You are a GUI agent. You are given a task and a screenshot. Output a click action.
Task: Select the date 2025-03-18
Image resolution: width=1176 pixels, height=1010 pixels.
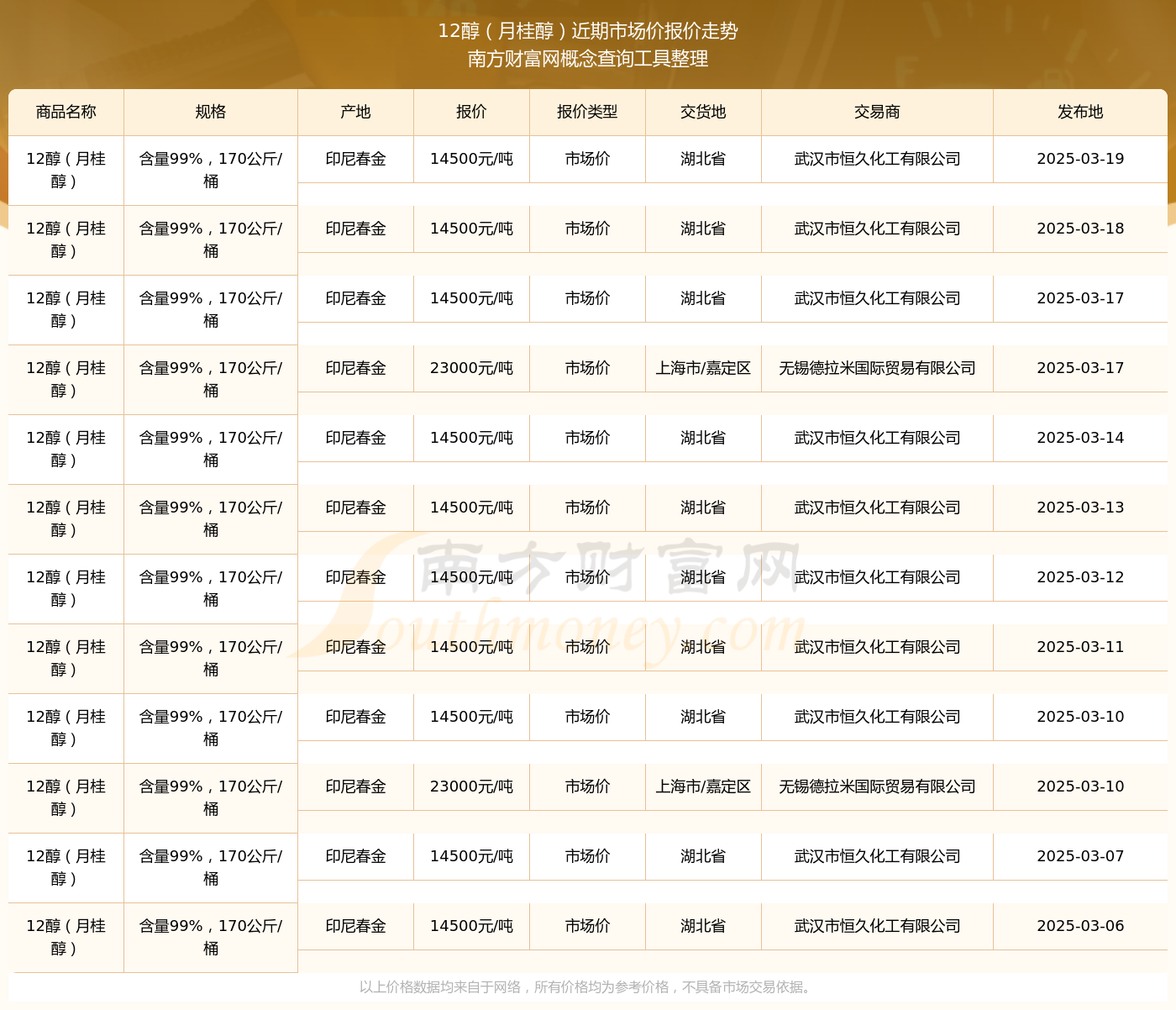(1080, 229)
